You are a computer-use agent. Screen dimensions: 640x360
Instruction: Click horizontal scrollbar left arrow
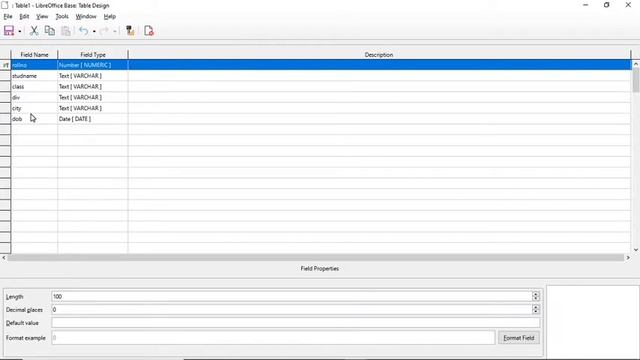pos(4,258)
